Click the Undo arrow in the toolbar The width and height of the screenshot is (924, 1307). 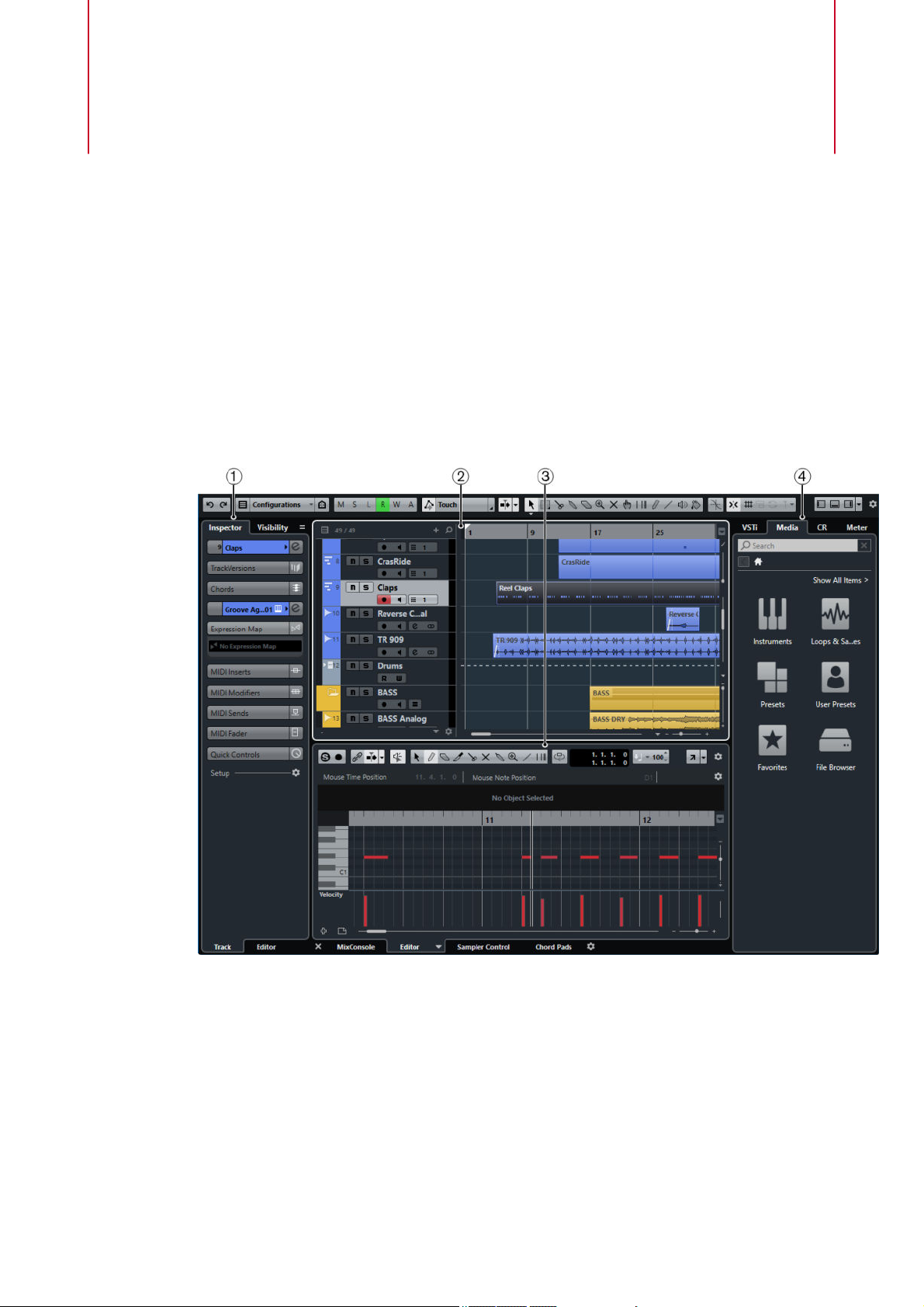pos(209,504)
